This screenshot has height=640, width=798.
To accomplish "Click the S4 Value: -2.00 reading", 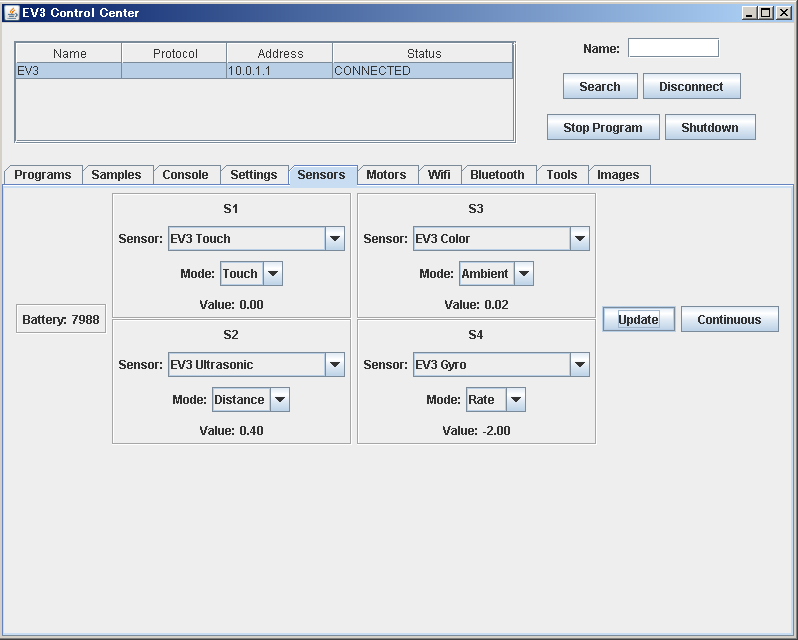I will [476, 431].
